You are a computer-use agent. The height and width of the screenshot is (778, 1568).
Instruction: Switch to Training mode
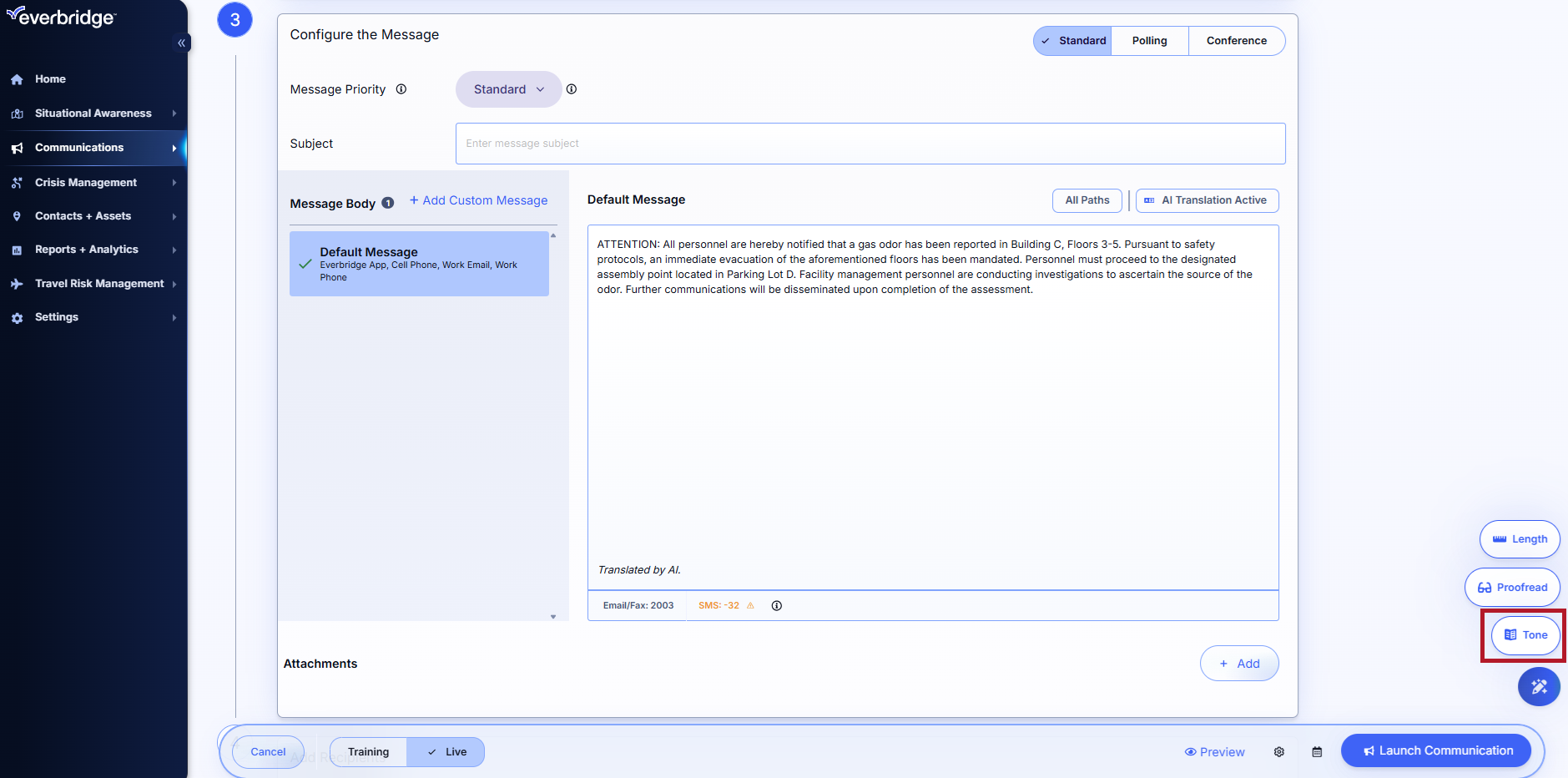tap(368, 752)
